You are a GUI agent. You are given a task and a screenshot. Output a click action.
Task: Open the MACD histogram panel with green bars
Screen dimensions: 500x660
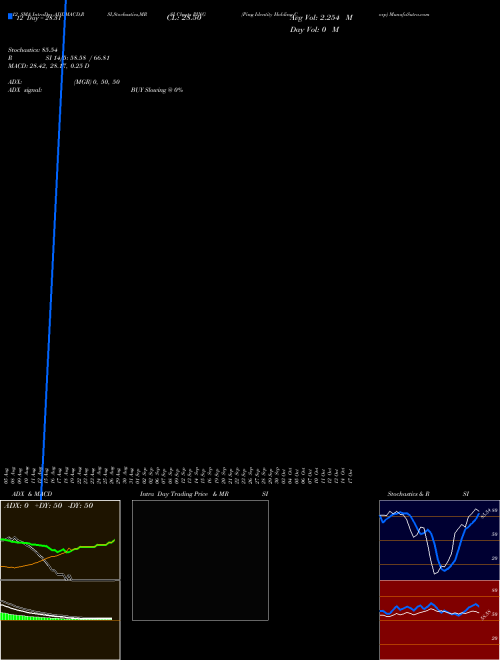point(60,620)
